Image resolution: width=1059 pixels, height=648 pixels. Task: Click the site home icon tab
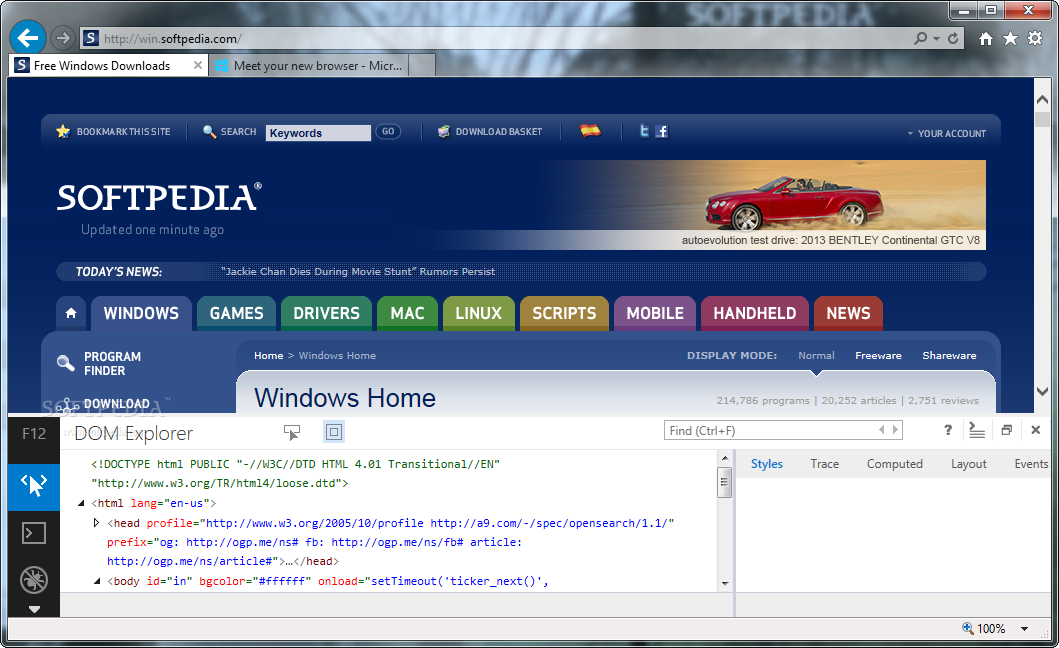click(71, 313)
